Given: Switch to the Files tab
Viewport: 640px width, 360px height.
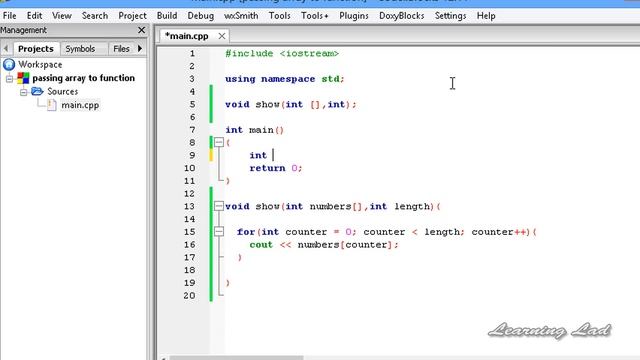Looking at the screenshot, I should [x=121, y=49].
